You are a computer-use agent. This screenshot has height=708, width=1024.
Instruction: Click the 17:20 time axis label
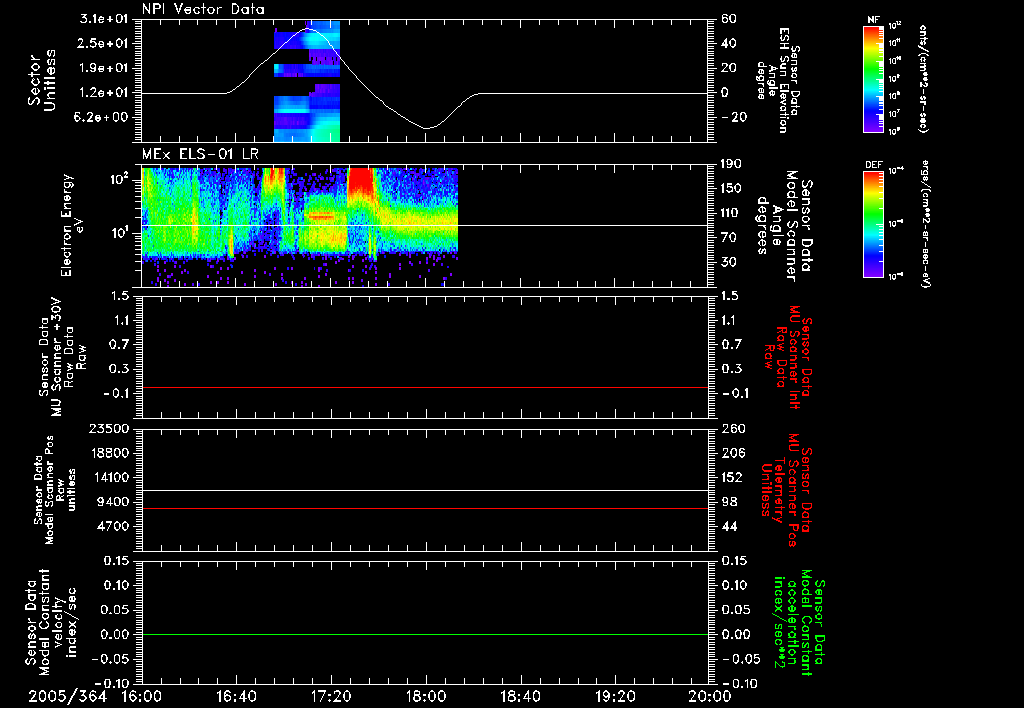pos(331,696)
